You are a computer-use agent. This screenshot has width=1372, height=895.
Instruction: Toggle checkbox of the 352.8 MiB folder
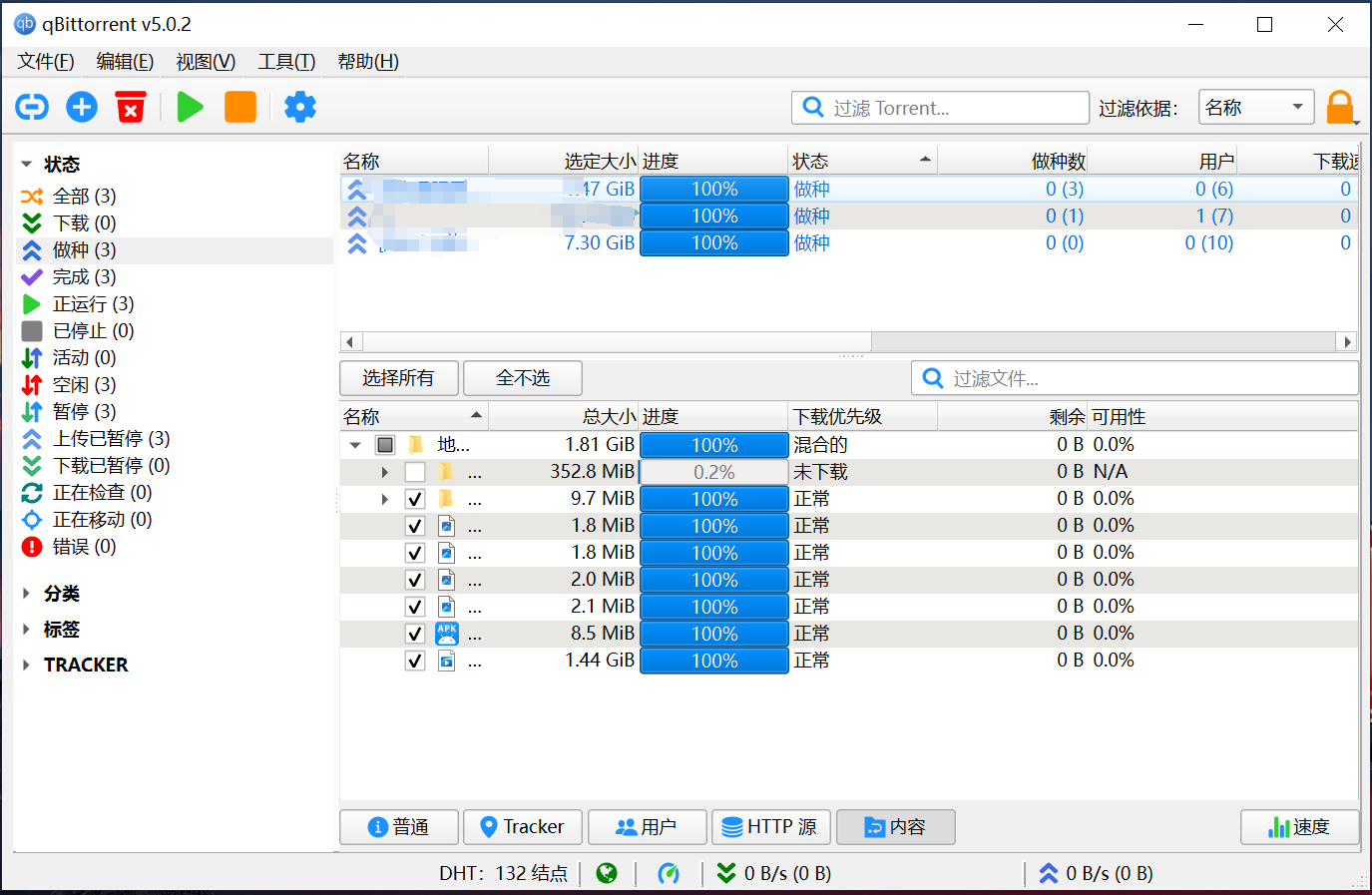pos(415,472)
